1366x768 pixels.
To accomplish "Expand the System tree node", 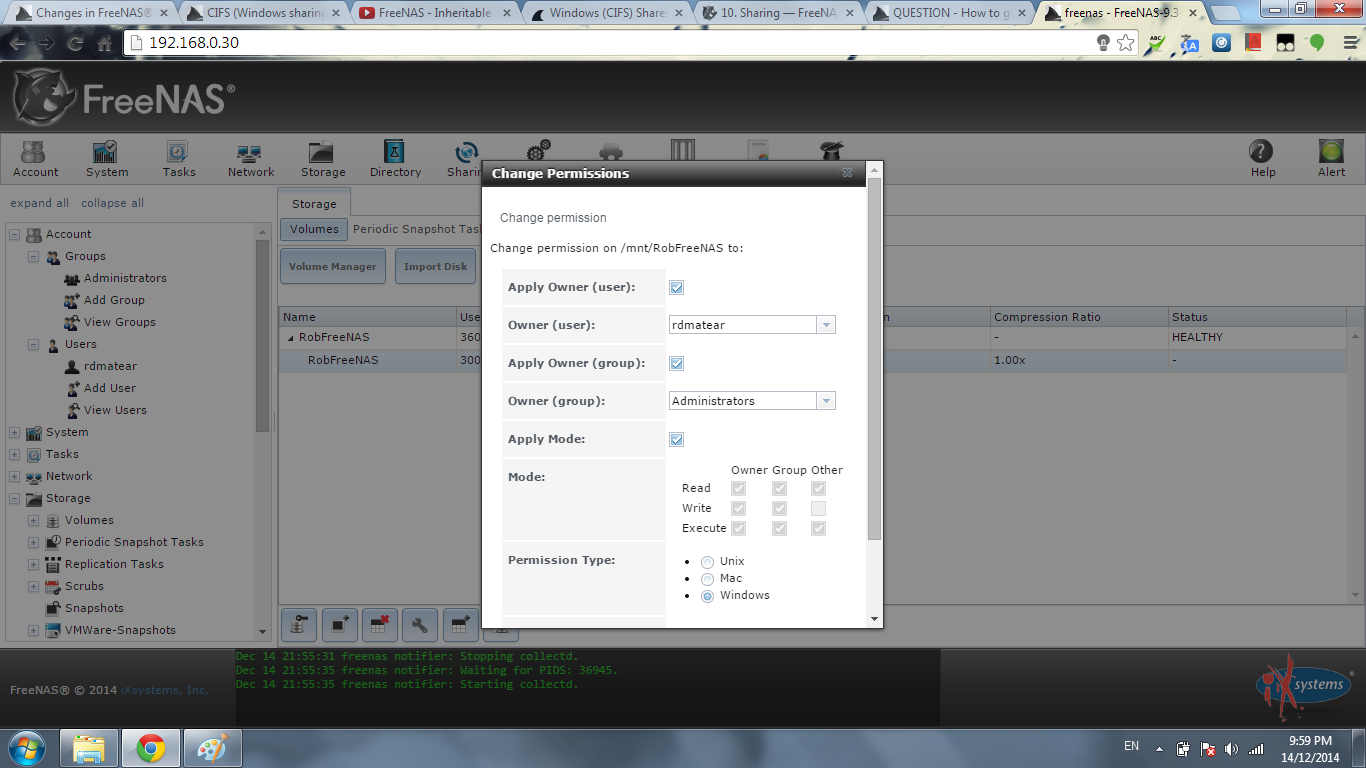I will click(14, 433).
